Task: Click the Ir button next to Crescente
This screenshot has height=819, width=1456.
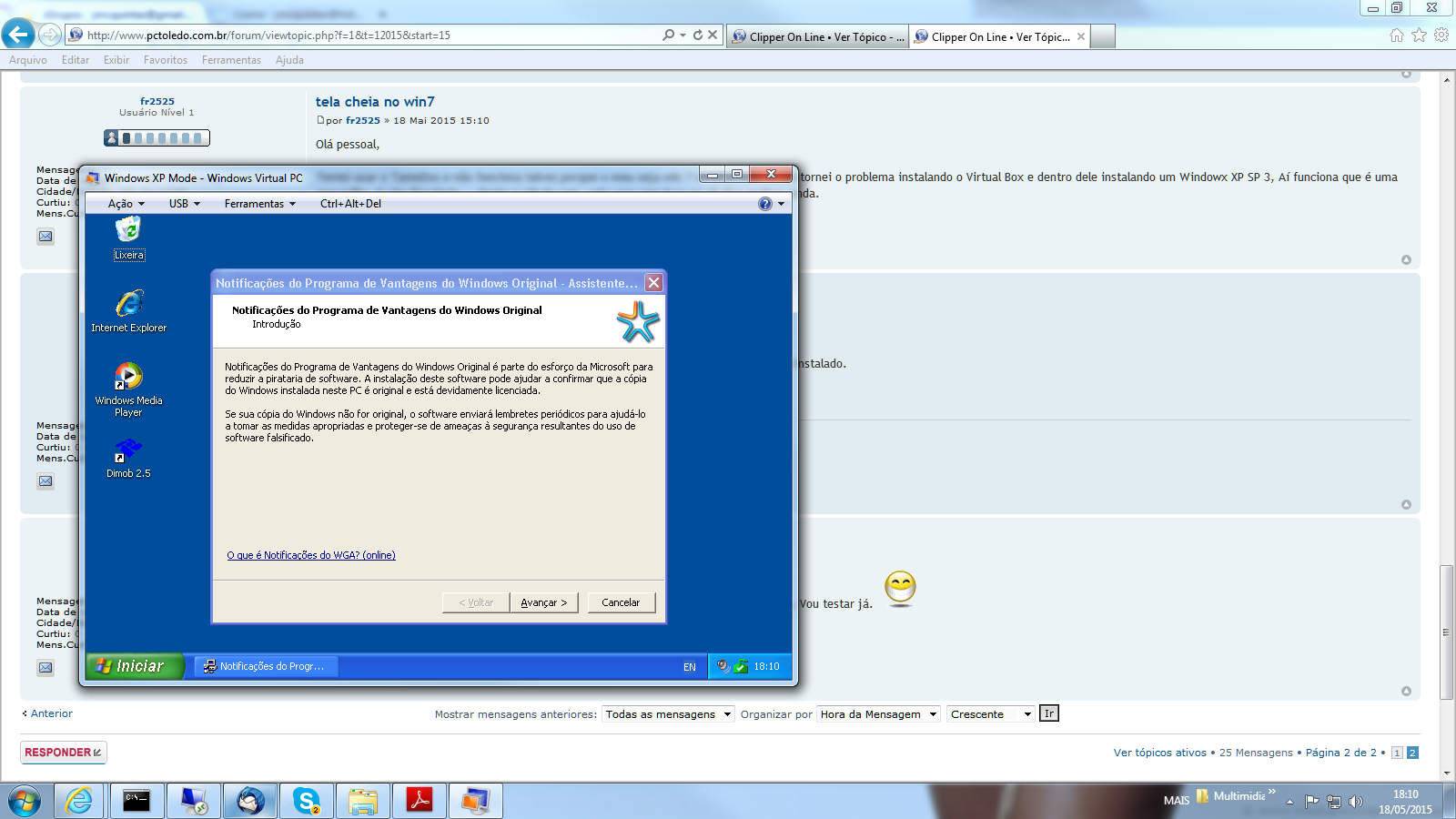Action: [x=1049, y=714]
